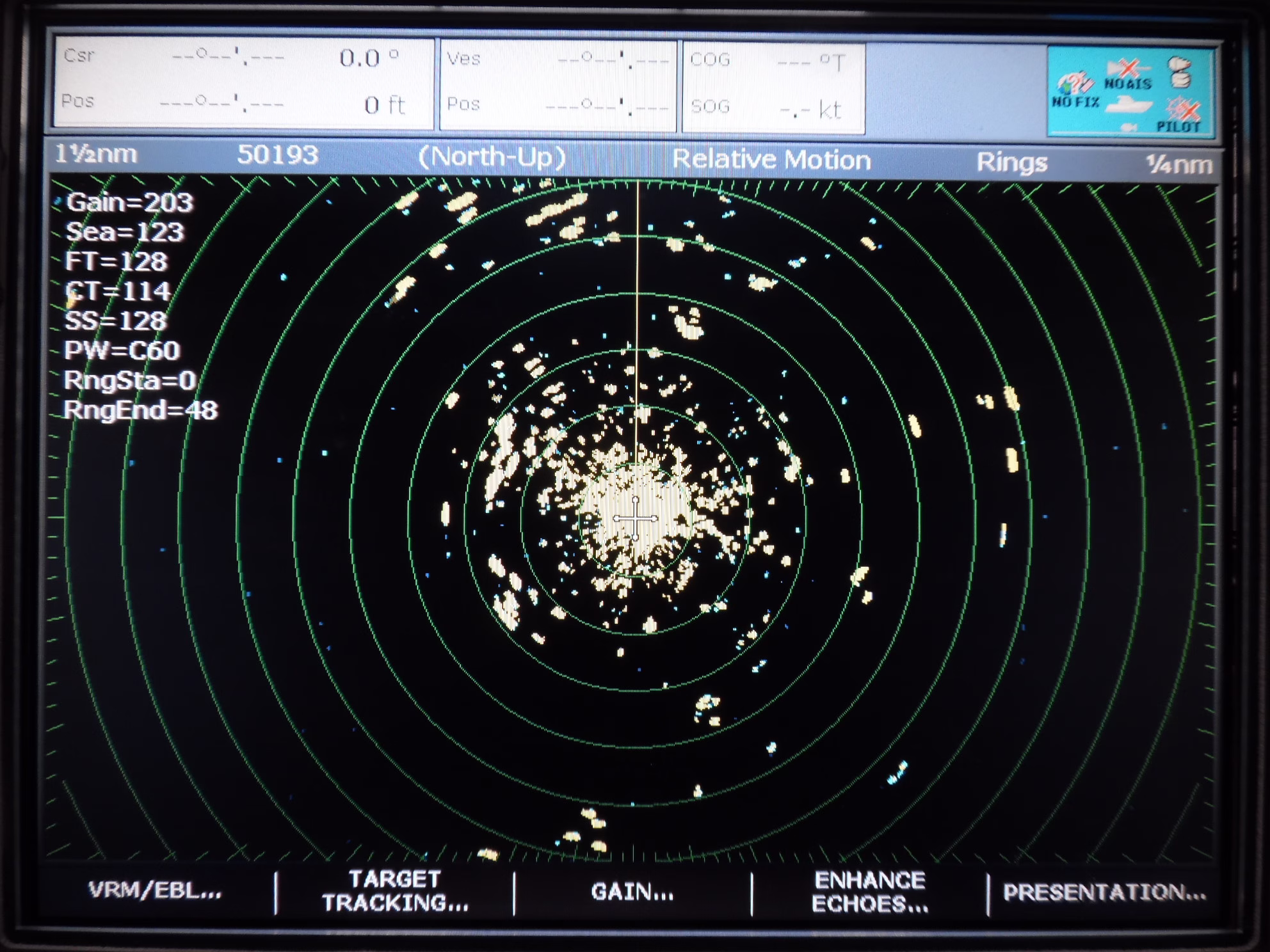Tap the ¼nm ring spacing value
Screen dimensions: 1270x952
pos(1179,164)
